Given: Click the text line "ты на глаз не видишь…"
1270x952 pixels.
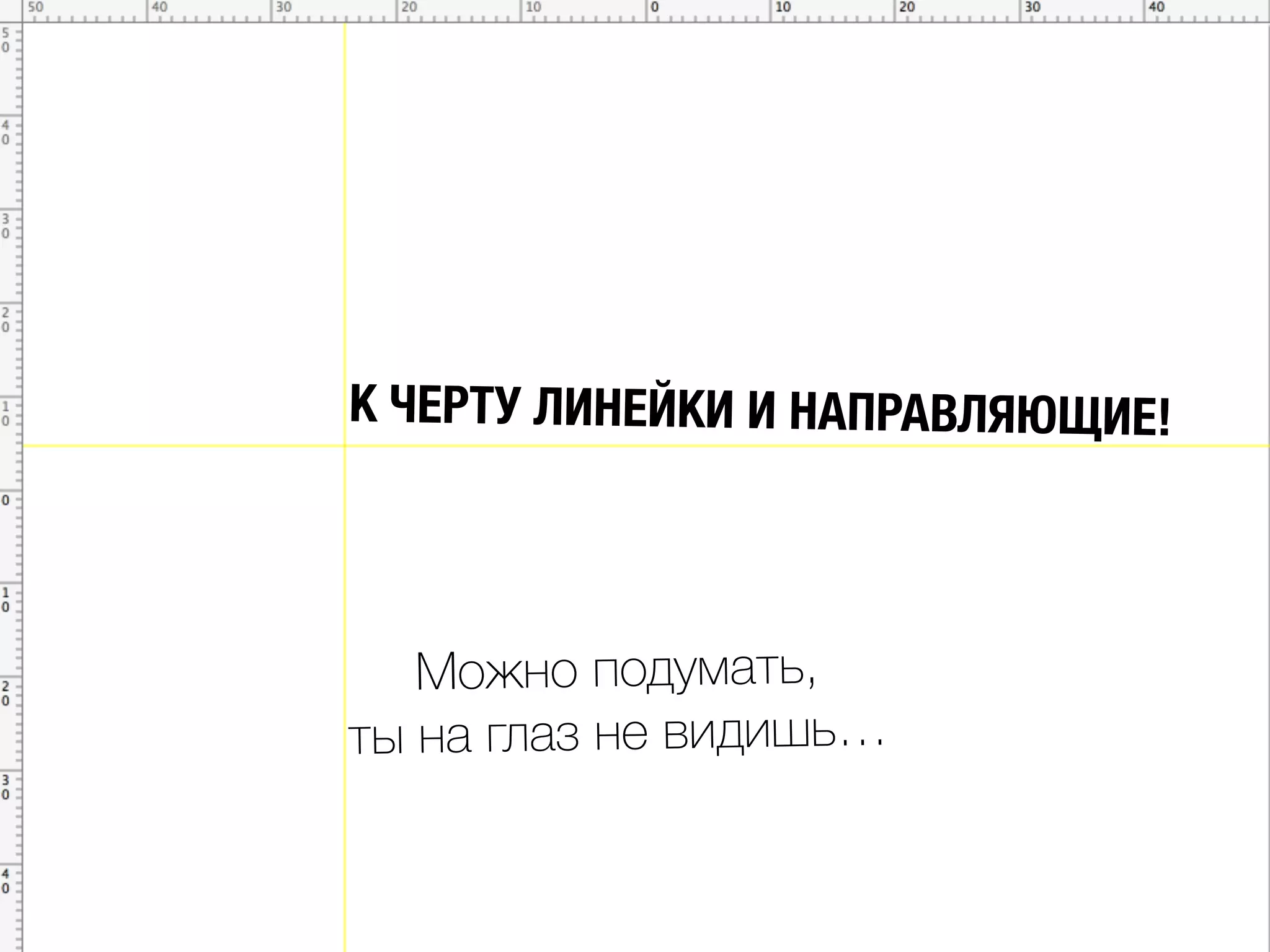Looking at the screenshot, I should [x=616, y=734].
